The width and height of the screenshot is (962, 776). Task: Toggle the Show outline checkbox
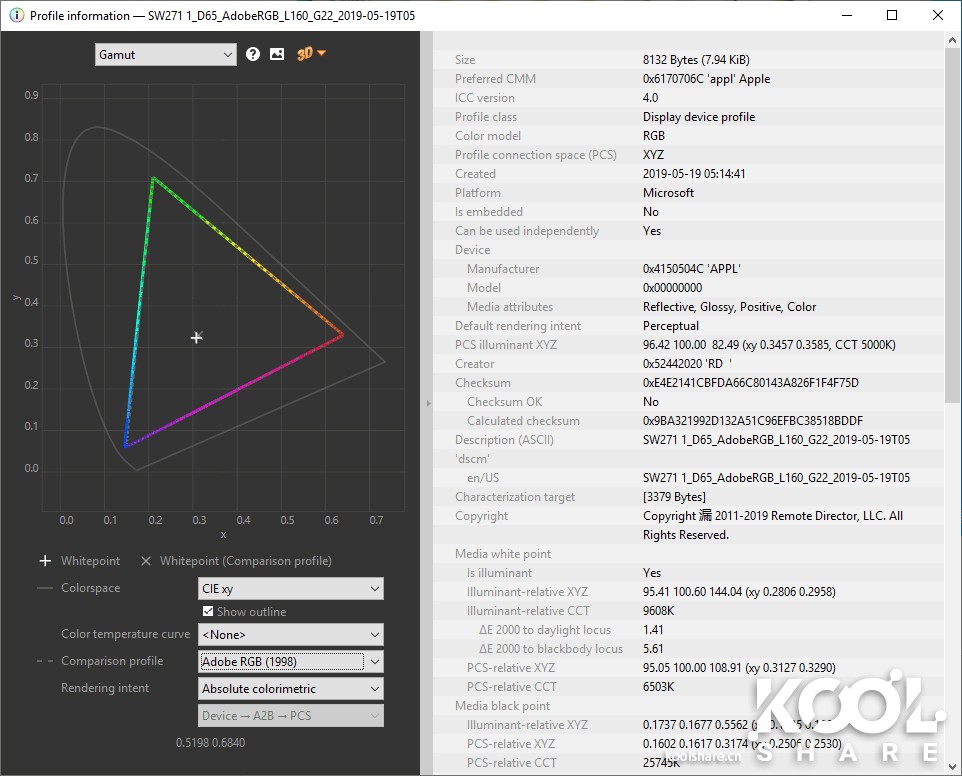(208, 611)
